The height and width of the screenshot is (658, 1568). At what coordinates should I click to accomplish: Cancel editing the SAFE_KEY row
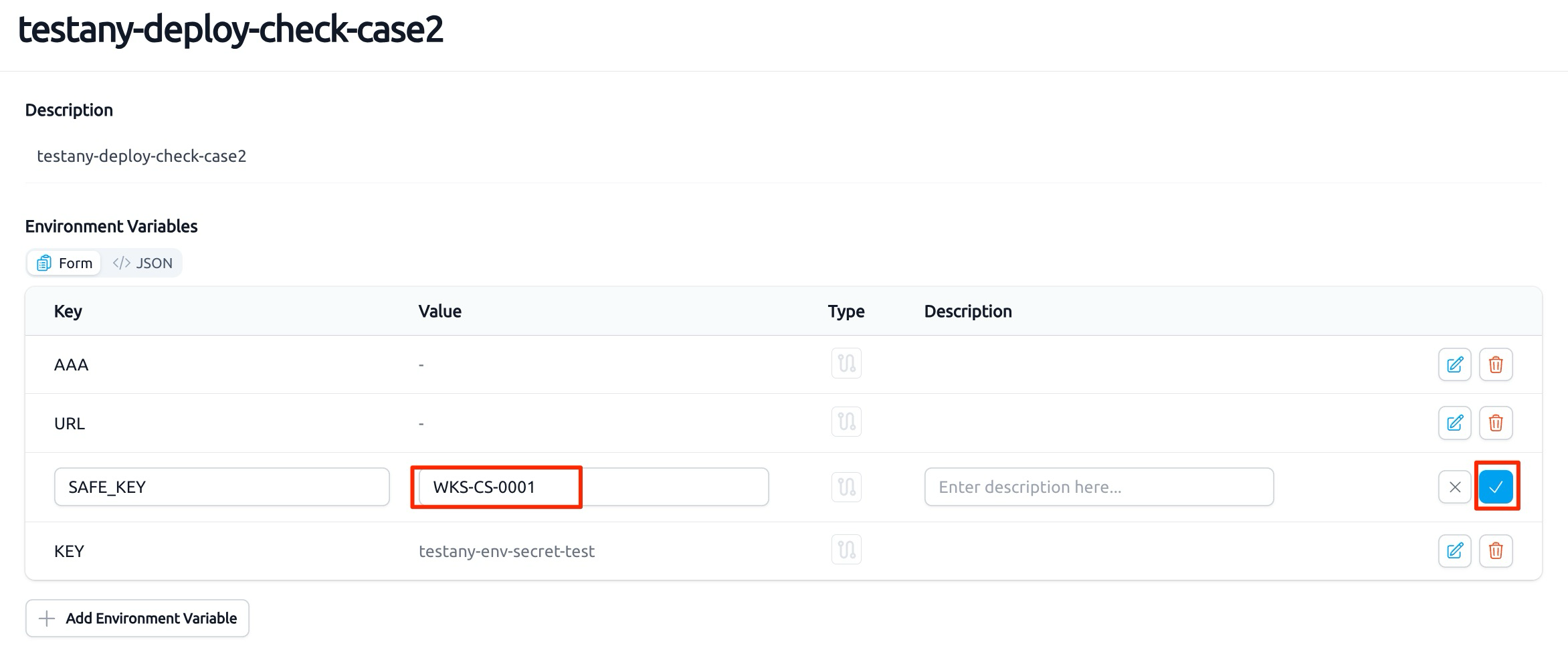coord(1454,487)
